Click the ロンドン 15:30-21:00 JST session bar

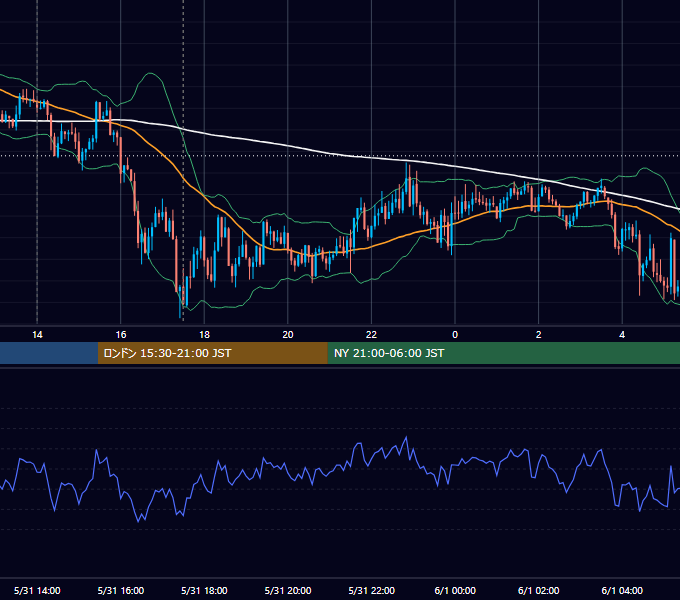(212, 353)
